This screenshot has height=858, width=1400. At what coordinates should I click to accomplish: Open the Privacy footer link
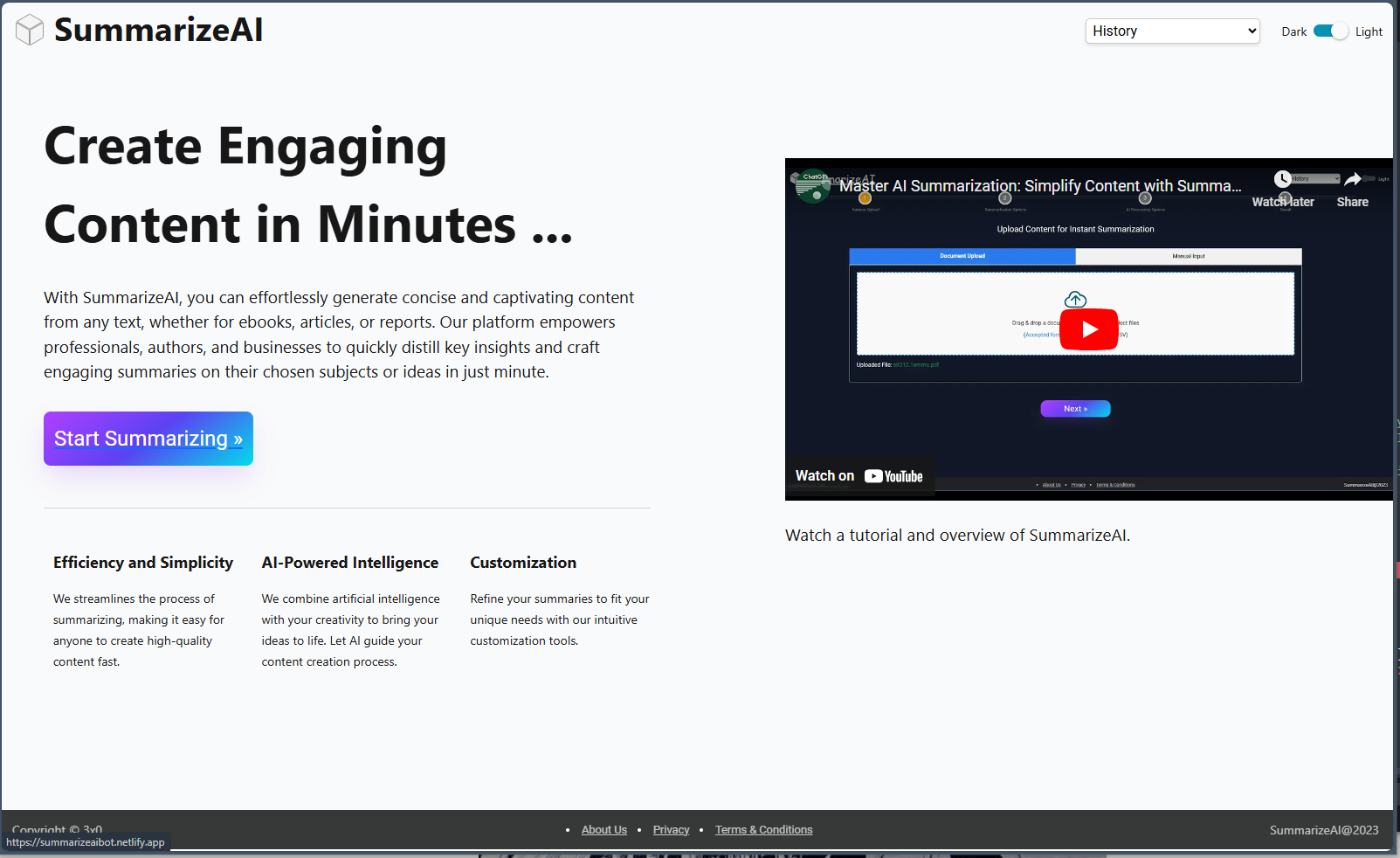click(671, 830)
